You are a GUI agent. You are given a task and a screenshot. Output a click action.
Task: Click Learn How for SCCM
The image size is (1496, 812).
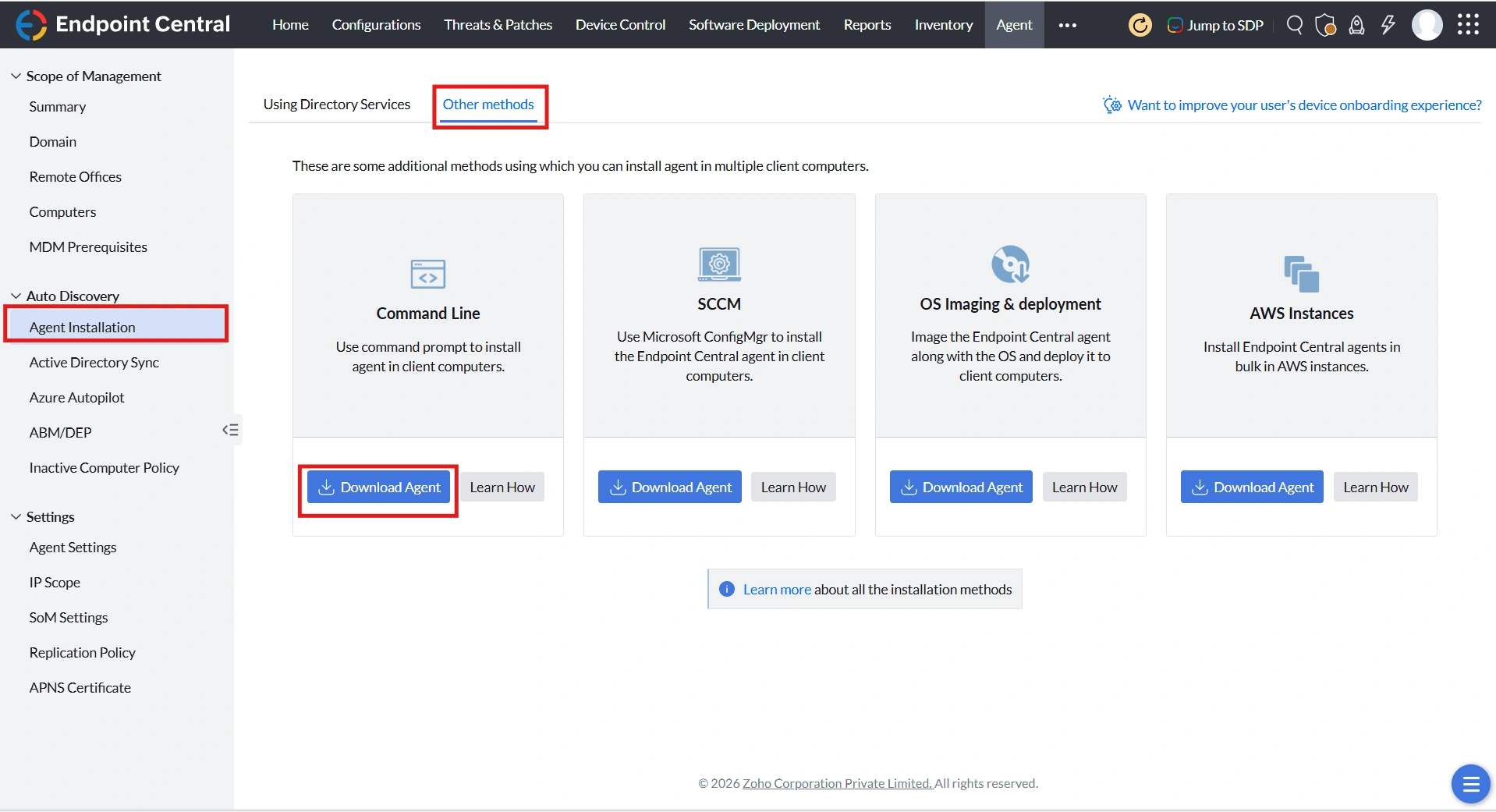793,487
